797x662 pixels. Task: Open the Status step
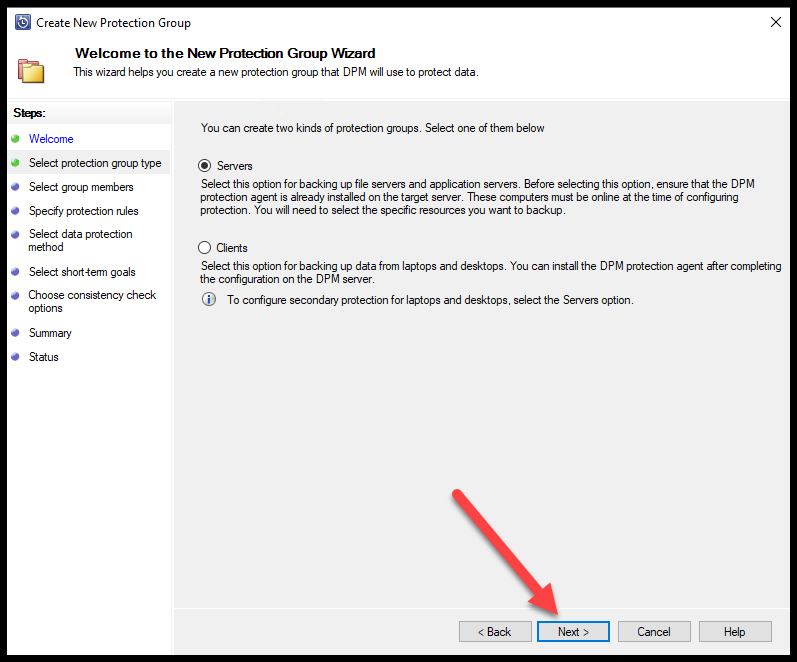pyautogui.click(x=43, y=357)
